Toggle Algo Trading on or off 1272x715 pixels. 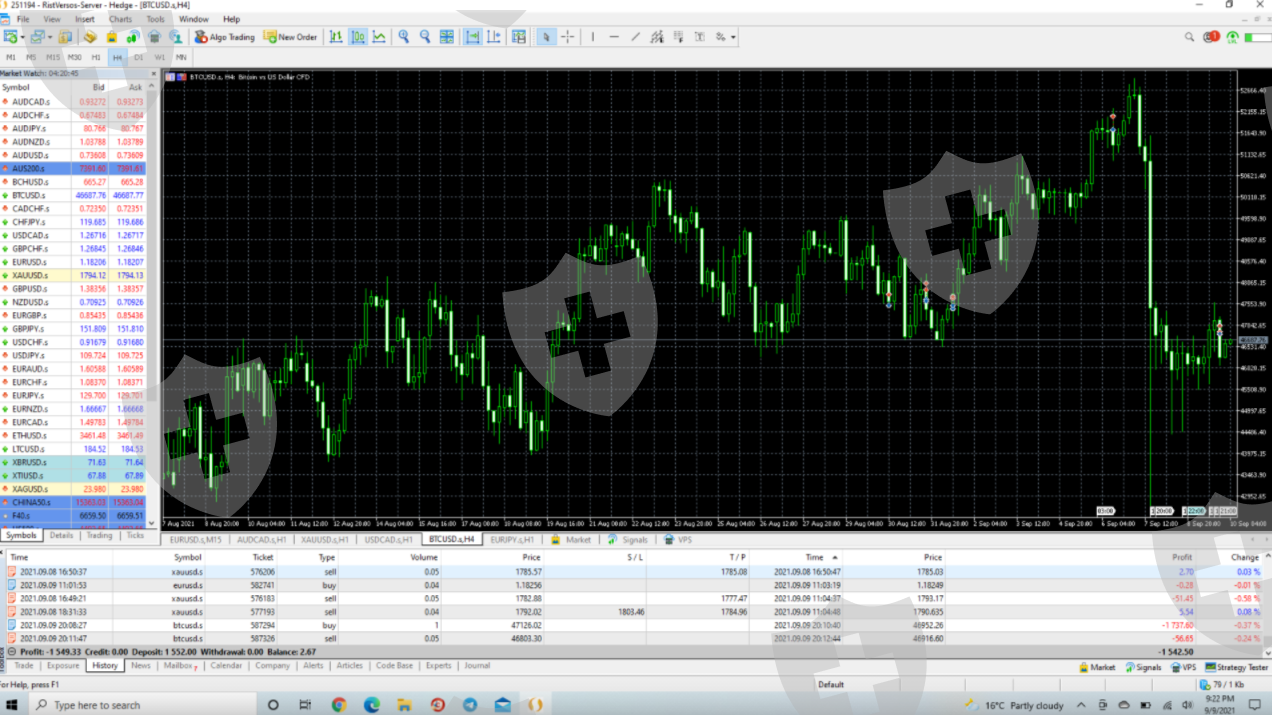pos(225,37)
